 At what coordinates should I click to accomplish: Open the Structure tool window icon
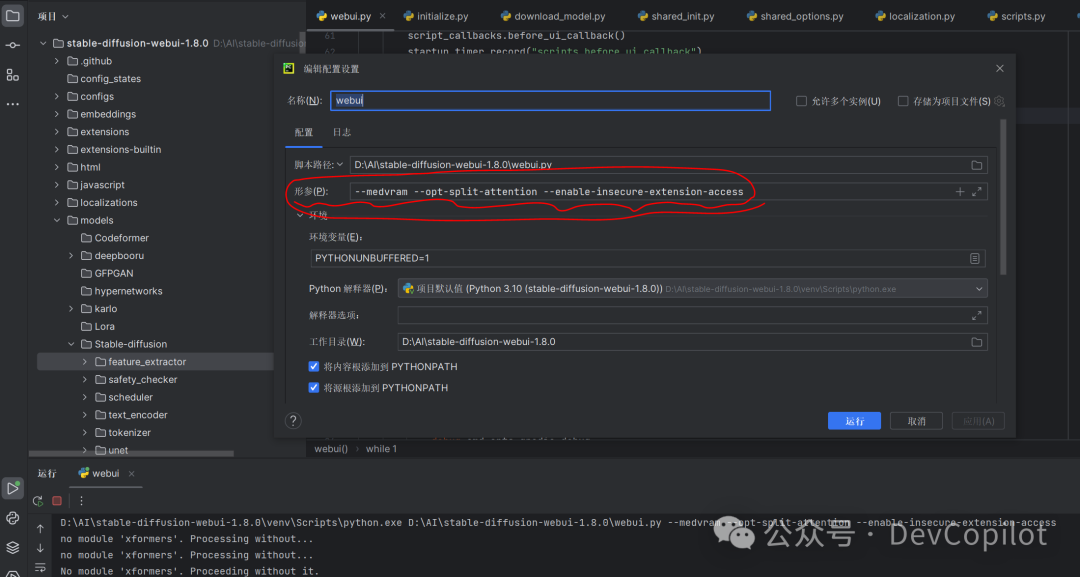click(x=12, y=75)
